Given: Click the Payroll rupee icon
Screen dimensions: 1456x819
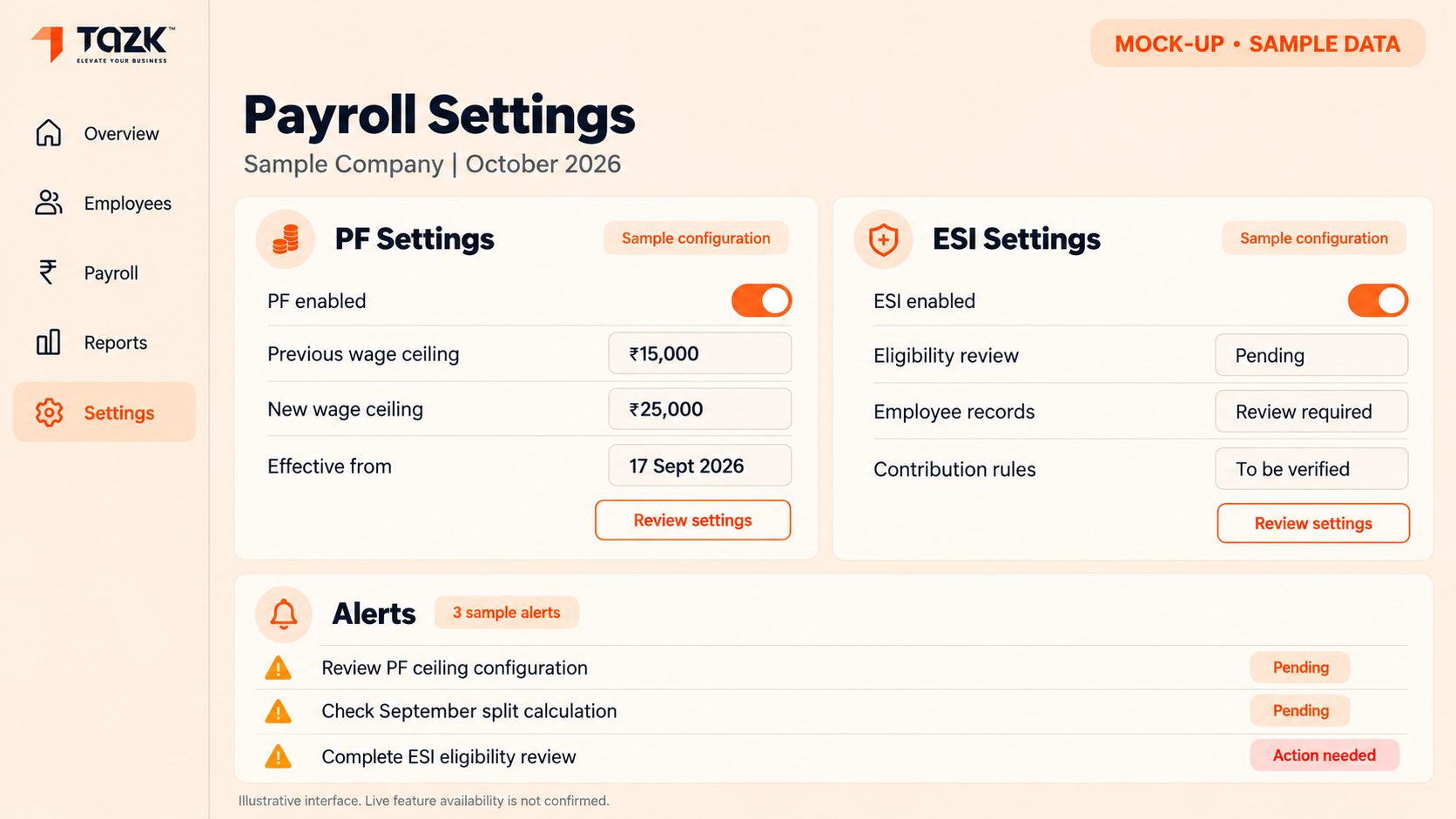Looking at the screenshot, I should tap(48, 272).
